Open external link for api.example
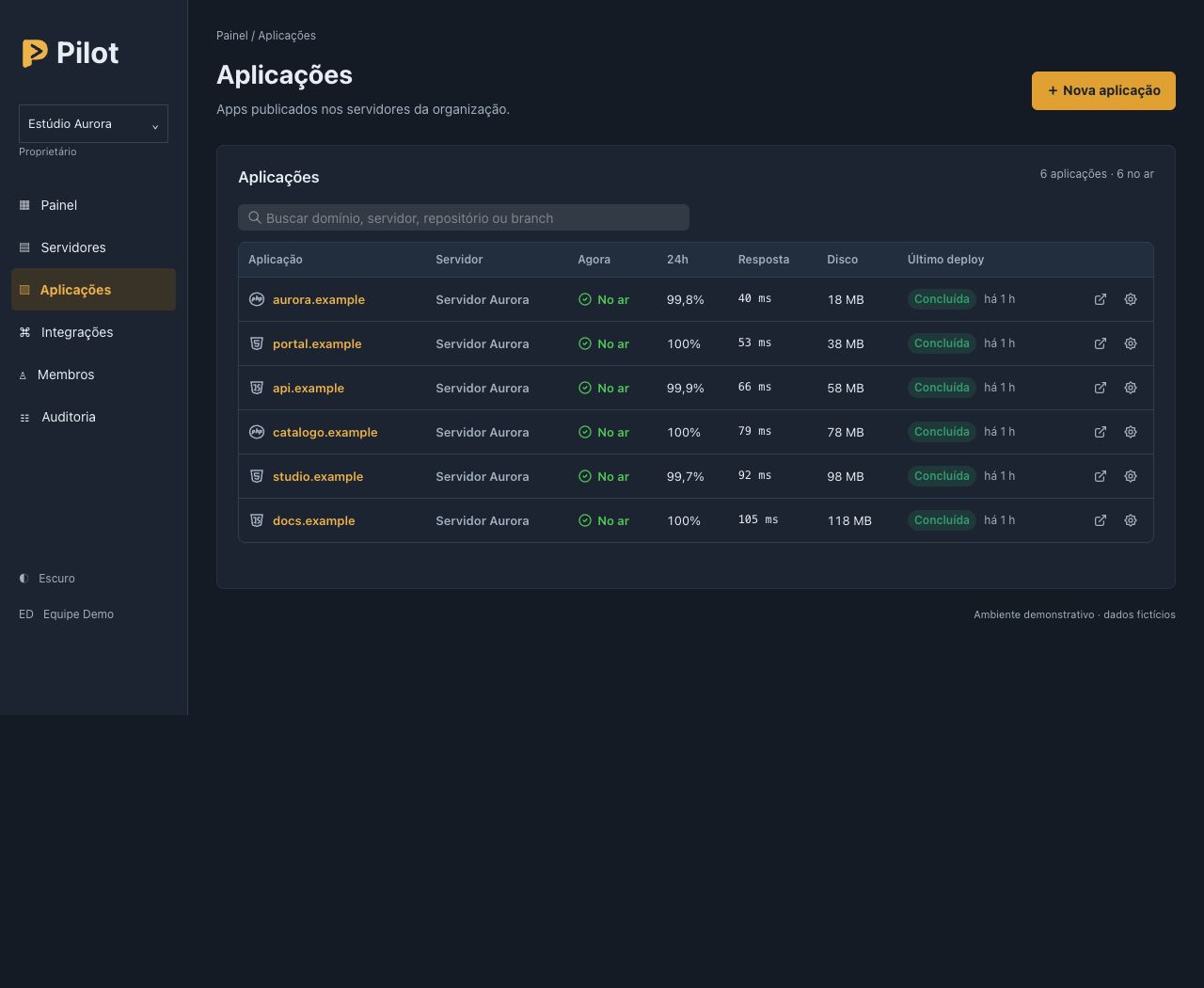This screenshot has width=1204, height=988. [1101, 388]
